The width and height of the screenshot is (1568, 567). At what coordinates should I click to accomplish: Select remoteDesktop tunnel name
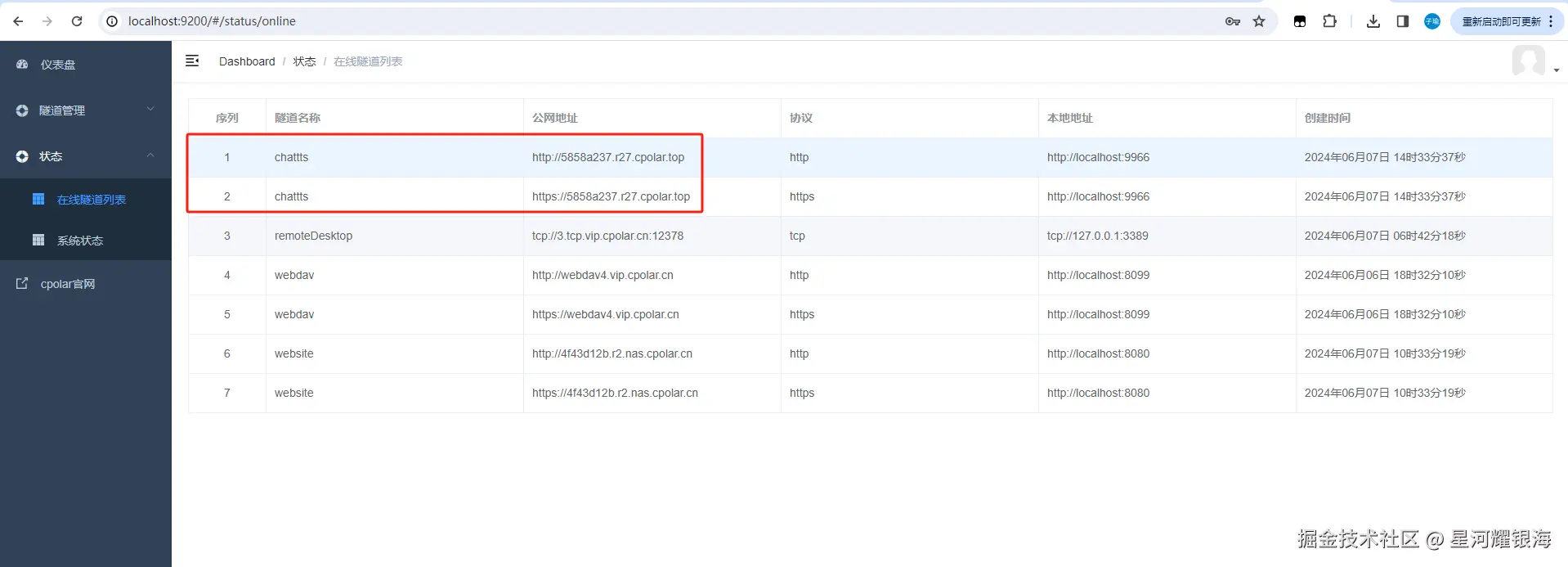(x=313, y=236)
